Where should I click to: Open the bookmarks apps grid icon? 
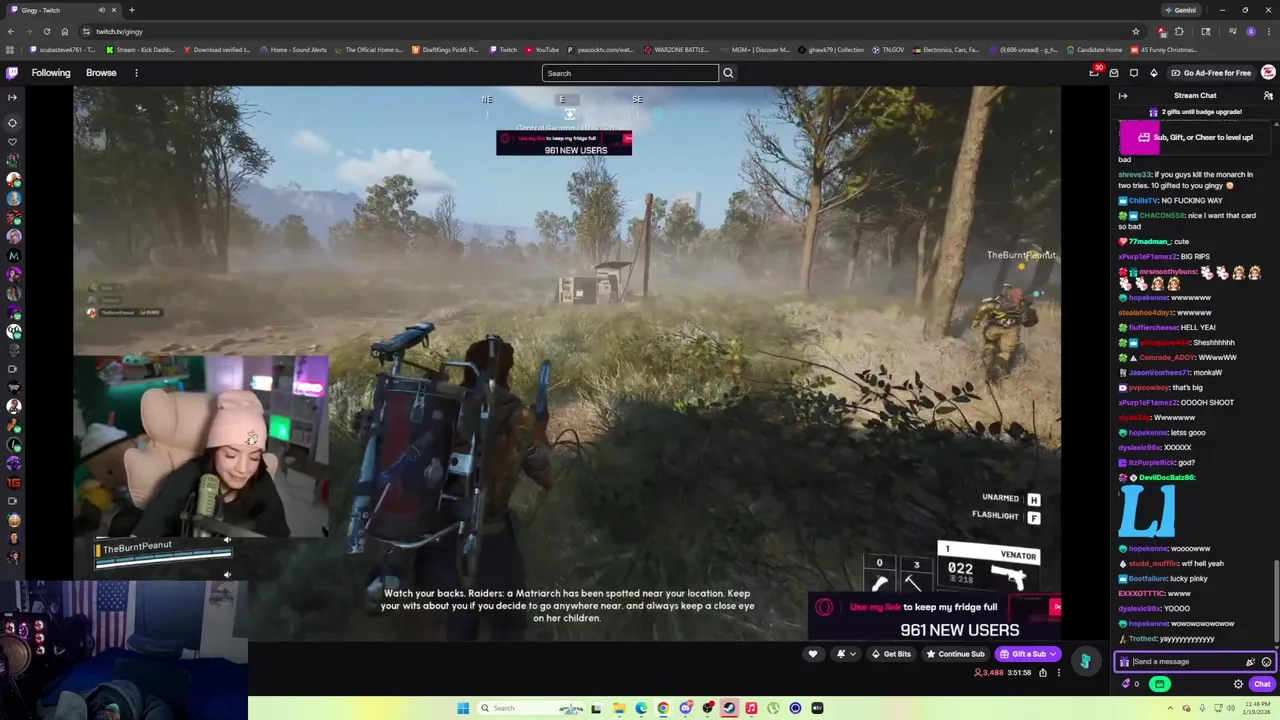click(x=10, y=50)
